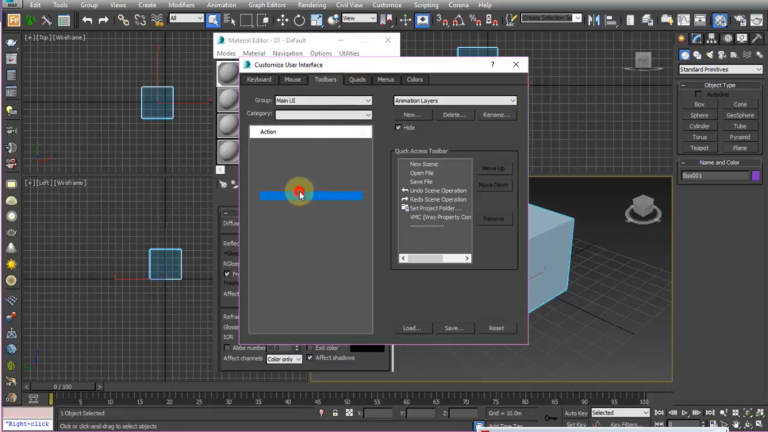Toggle the Angle Snap icon
Screen dimensions: 768x432
point(458,20)
